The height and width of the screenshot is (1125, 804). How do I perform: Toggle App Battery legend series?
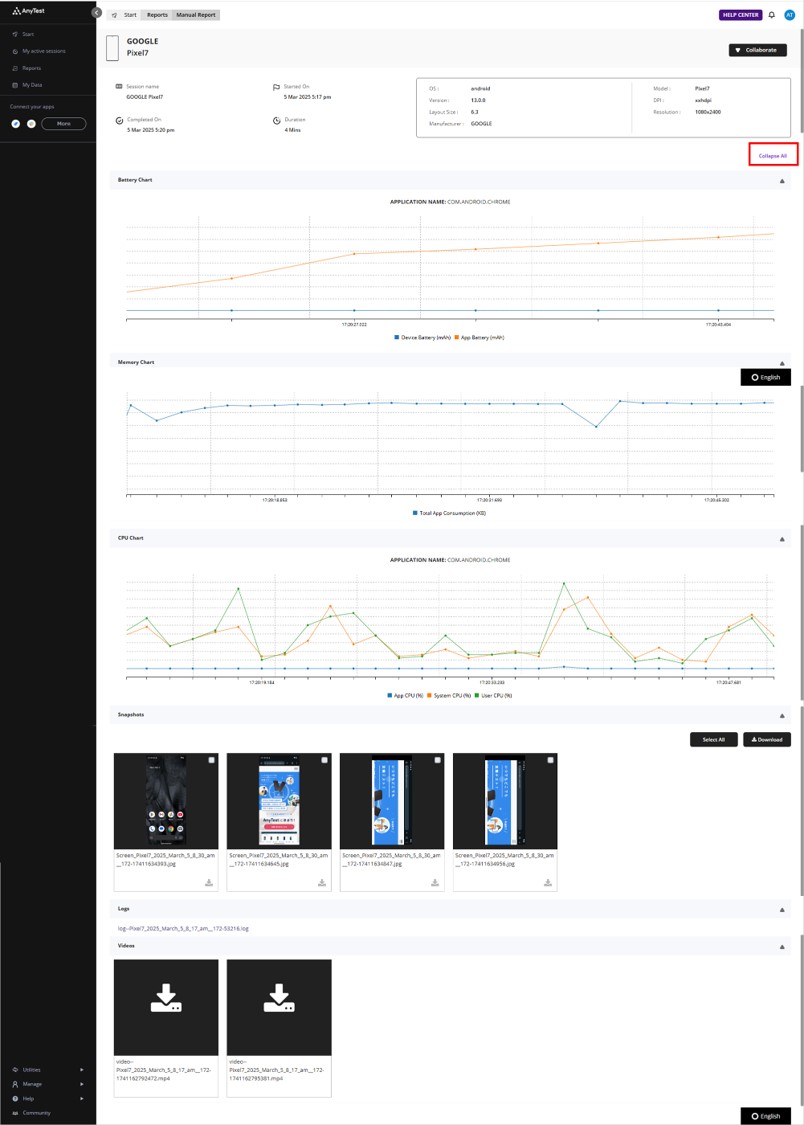coord(479,337)
